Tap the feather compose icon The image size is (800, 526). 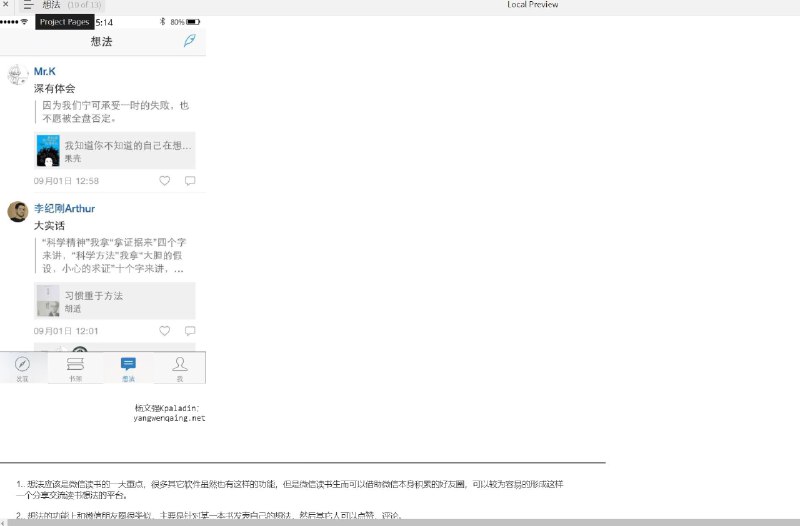coord(189,40)
